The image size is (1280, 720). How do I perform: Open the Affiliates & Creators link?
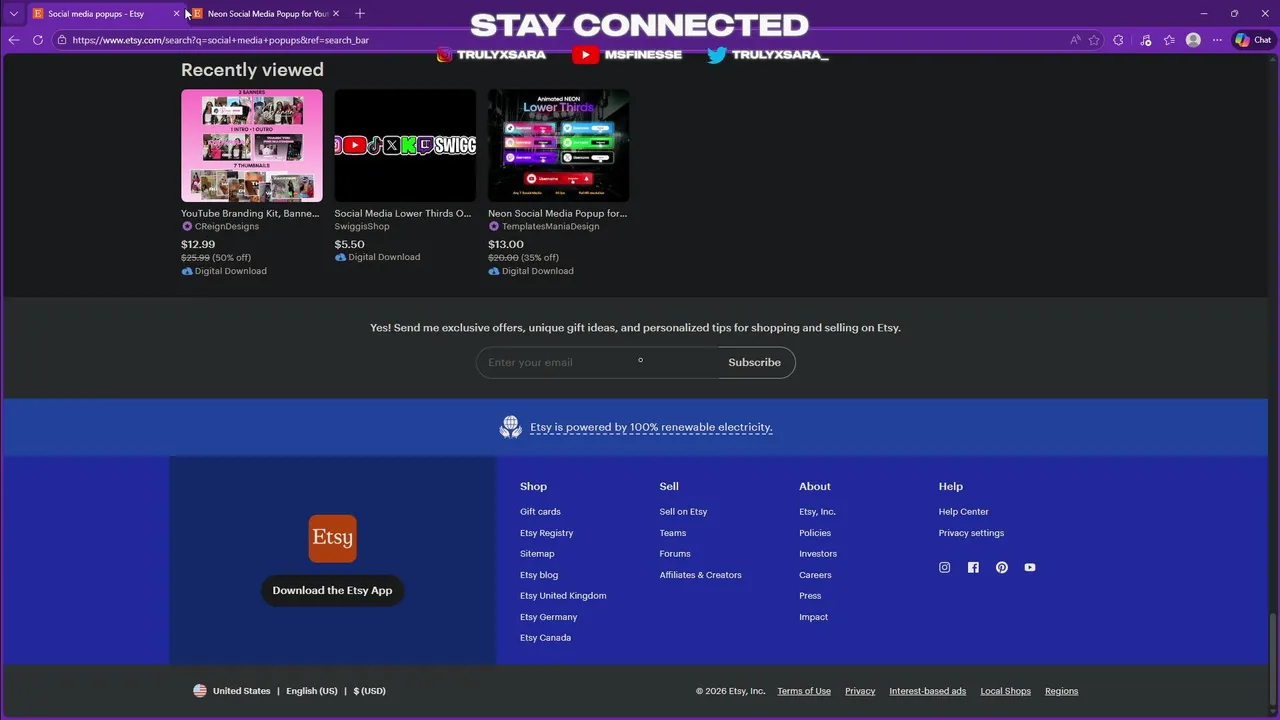(701, 575)
